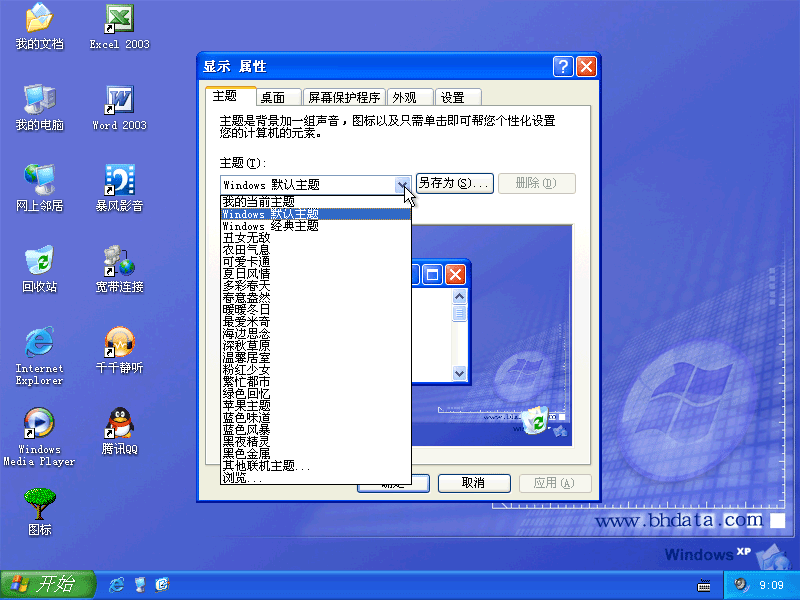Pick the 农田气息 theme
Viewport: 800px width, 600px height.
(316, 250)
